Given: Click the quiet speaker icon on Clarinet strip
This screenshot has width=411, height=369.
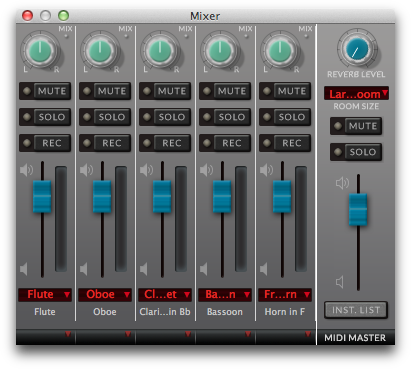Looking at the screenshot, I should [x=144, y=269].
